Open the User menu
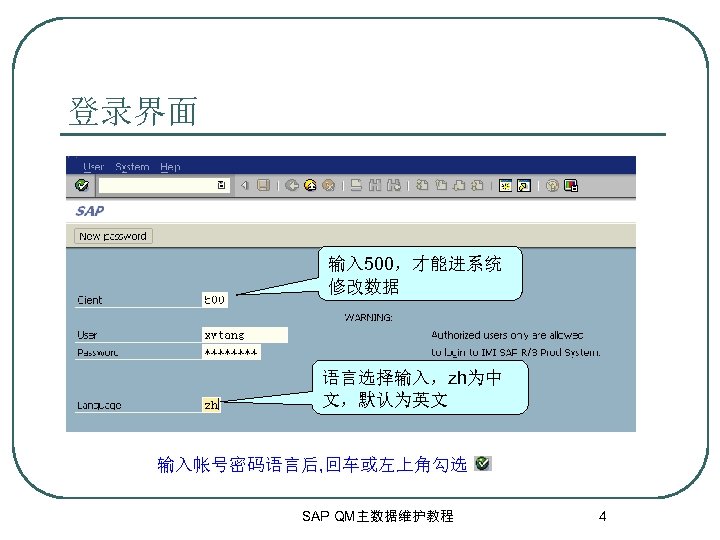 pyautogui.click(x=94, y=167)
